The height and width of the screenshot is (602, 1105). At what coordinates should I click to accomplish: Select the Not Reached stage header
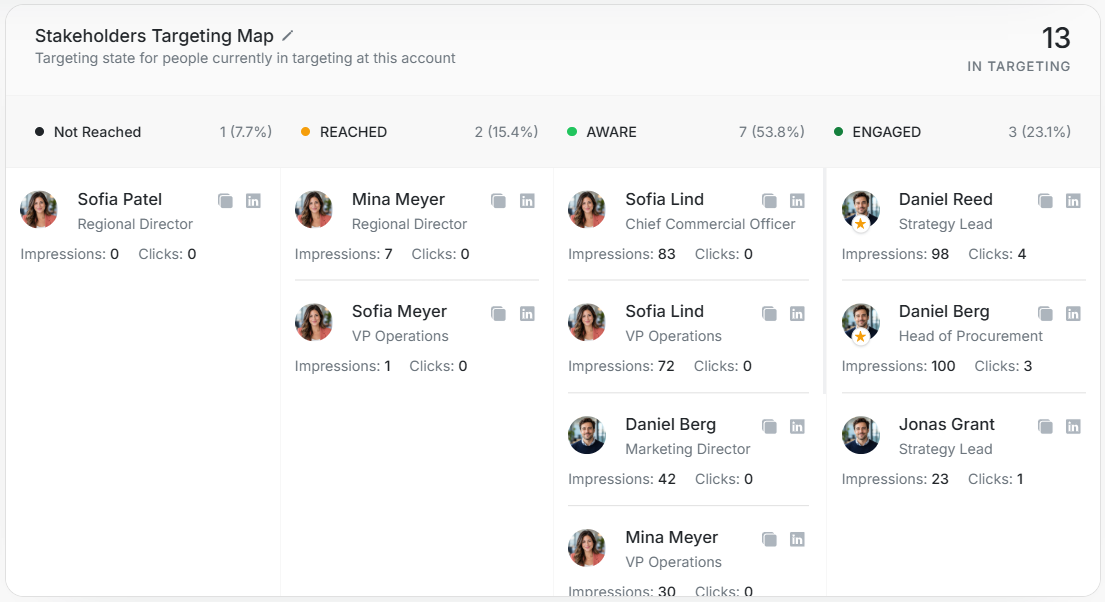click(x=153, y=132)
